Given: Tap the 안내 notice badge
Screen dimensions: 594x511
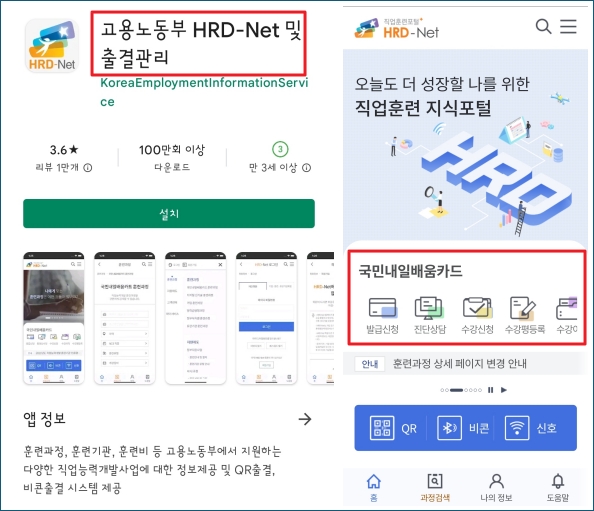Looking at the screenshot, I should click(x=370, y=364).
